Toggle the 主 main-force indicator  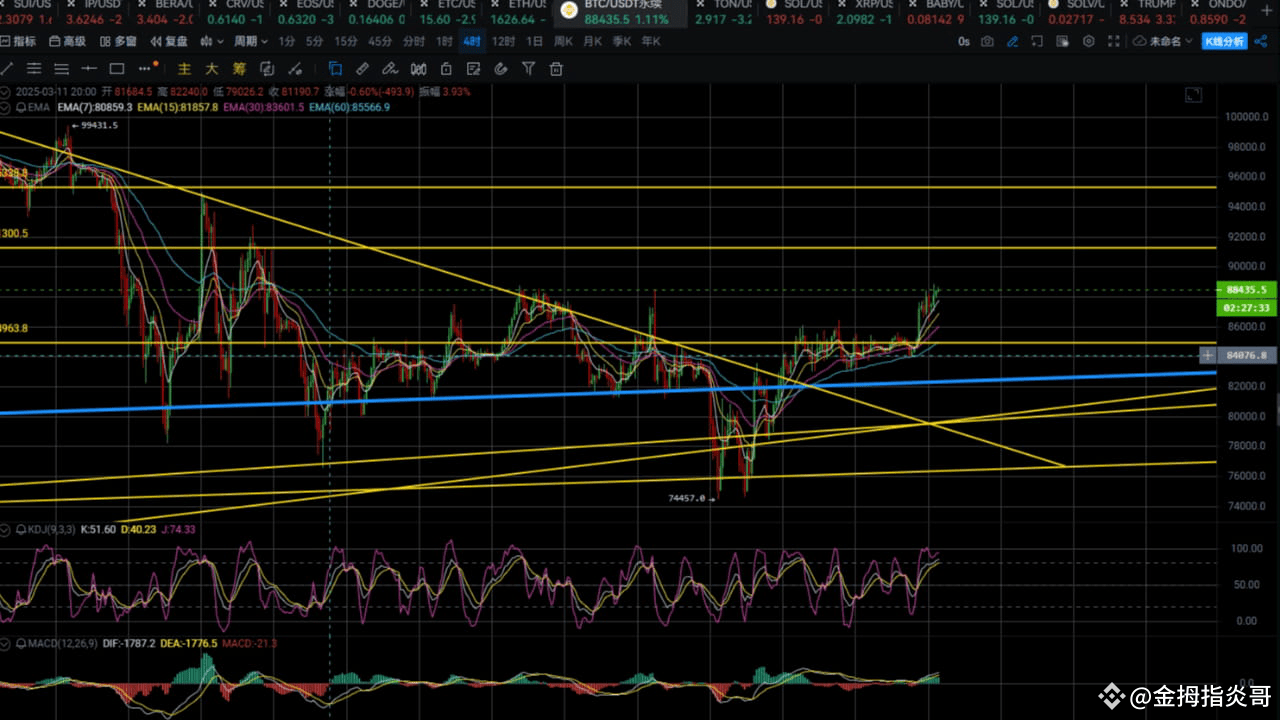pos(185,69)
